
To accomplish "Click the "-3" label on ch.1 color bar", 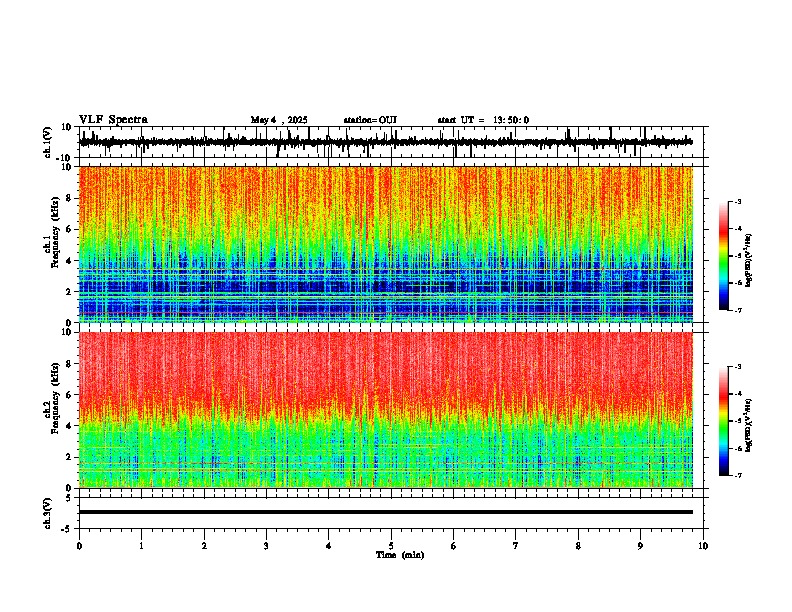I will pos(738,202).
